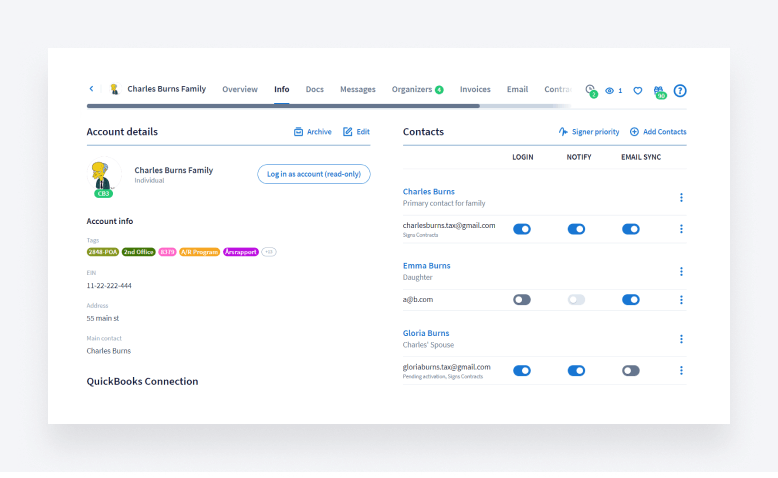Click Log in as account (read-only)

(314, 174)
